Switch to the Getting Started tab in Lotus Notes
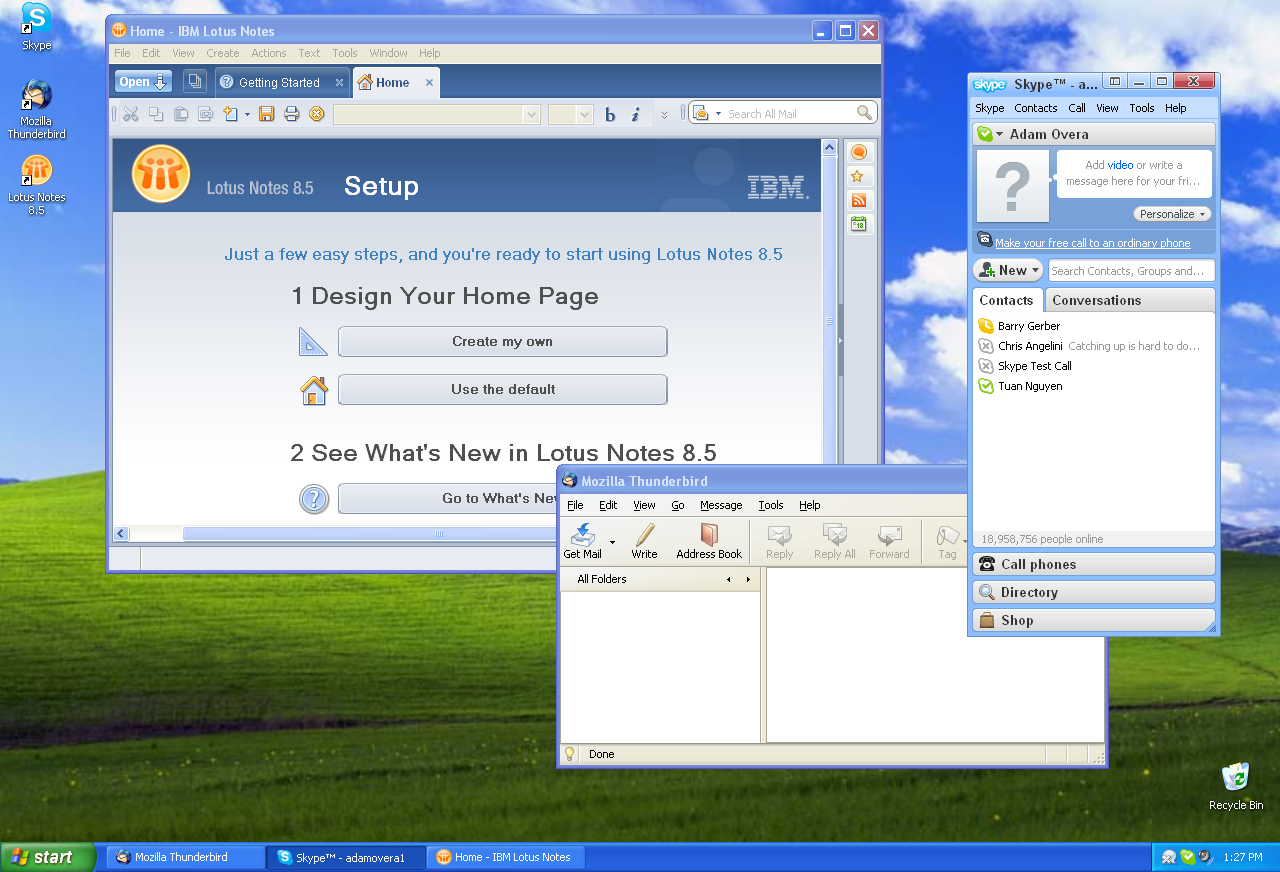The height and width of the screenshot is (872, 1280). (281, 82)
